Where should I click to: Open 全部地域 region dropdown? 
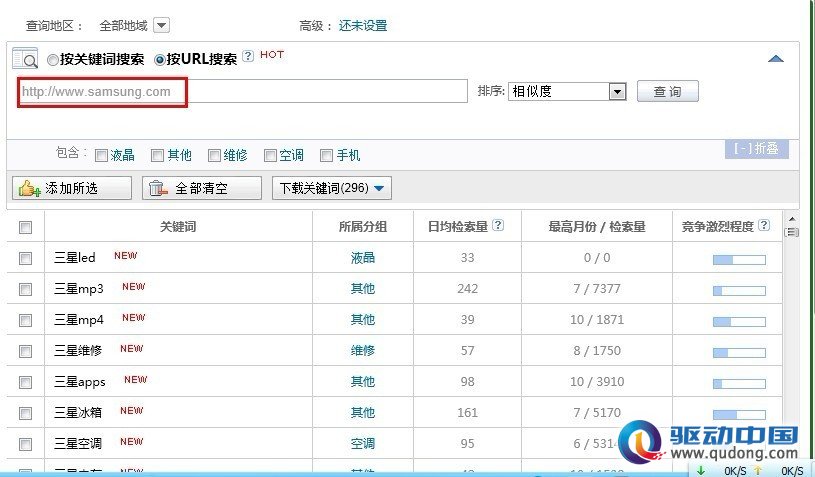point(162,25)
